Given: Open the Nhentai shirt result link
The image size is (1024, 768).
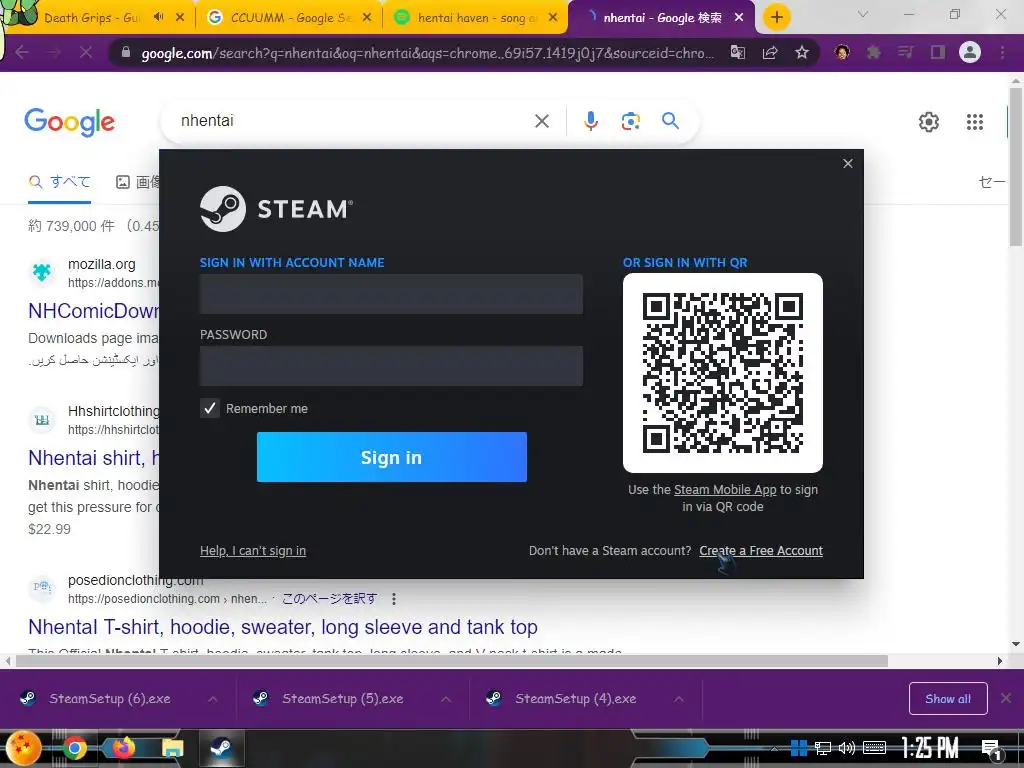Looking at the screenshot, I should [93, 458].
